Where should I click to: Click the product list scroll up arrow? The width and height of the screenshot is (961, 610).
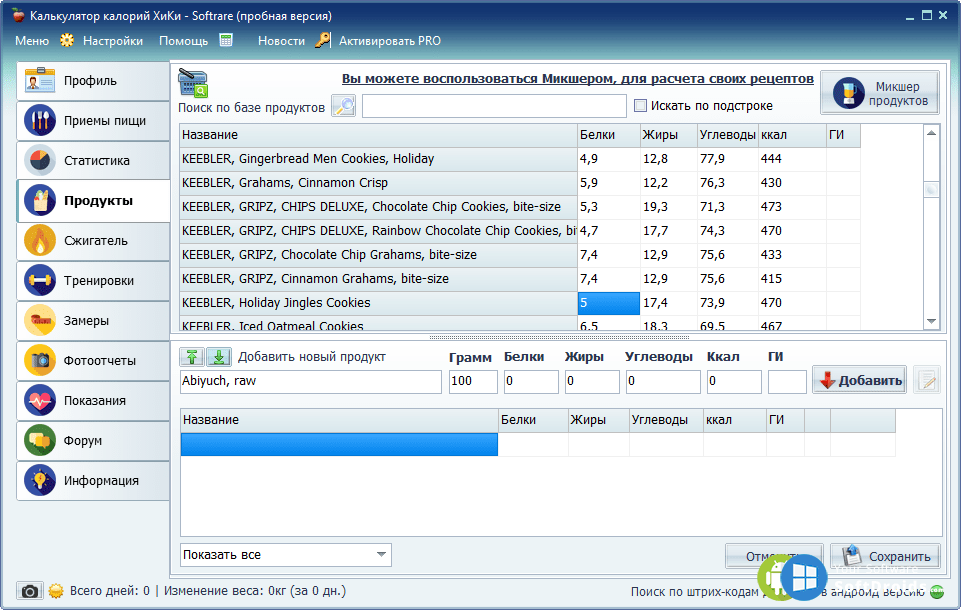[x=932, y=133]
